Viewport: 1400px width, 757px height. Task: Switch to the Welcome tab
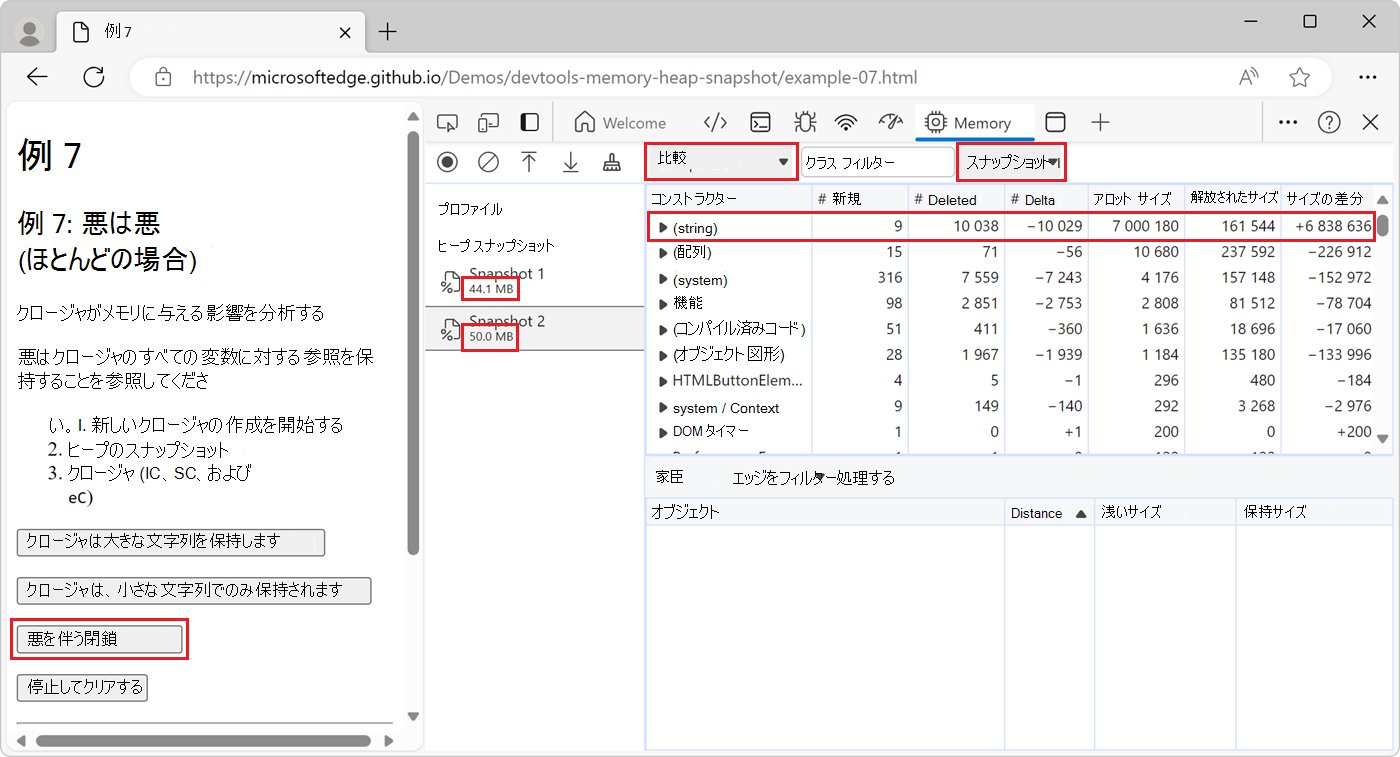coord(622,121)
